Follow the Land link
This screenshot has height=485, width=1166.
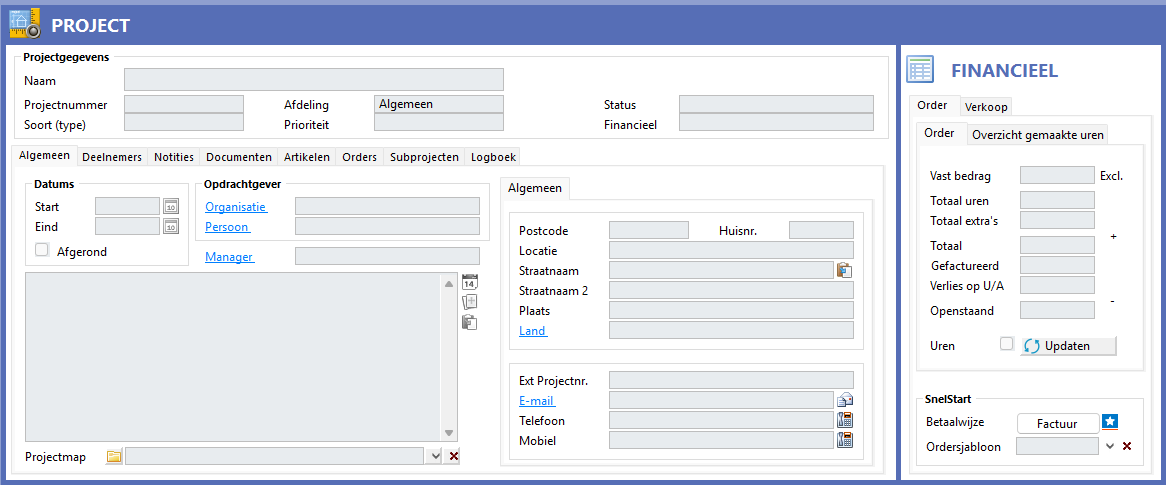532,330
